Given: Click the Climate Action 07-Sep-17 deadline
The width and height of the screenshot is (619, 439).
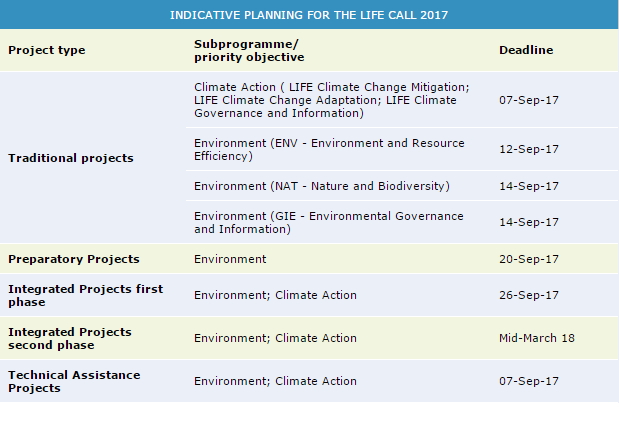Looking at the screenshot, I should pos(528,100).
